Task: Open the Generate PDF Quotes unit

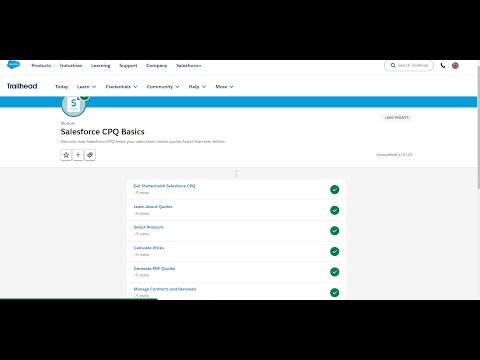Action: [154, 269]
